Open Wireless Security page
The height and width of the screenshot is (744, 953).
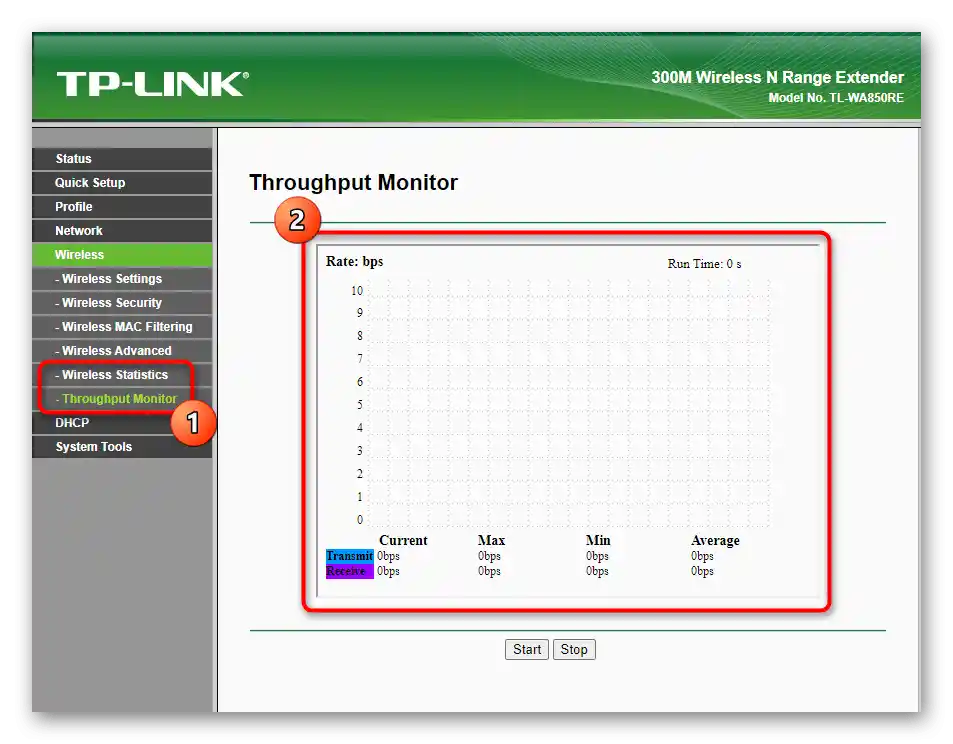(122, 303)
